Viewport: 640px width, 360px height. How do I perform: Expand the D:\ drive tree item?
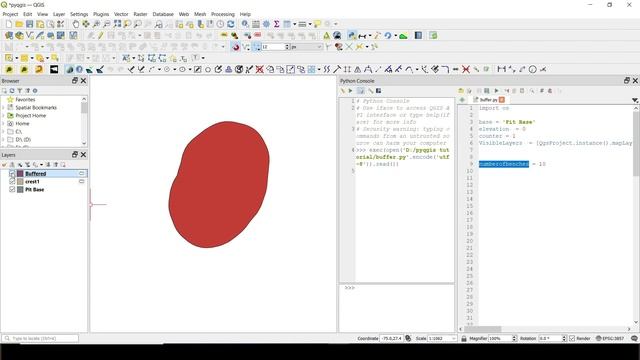coord(4,140)
